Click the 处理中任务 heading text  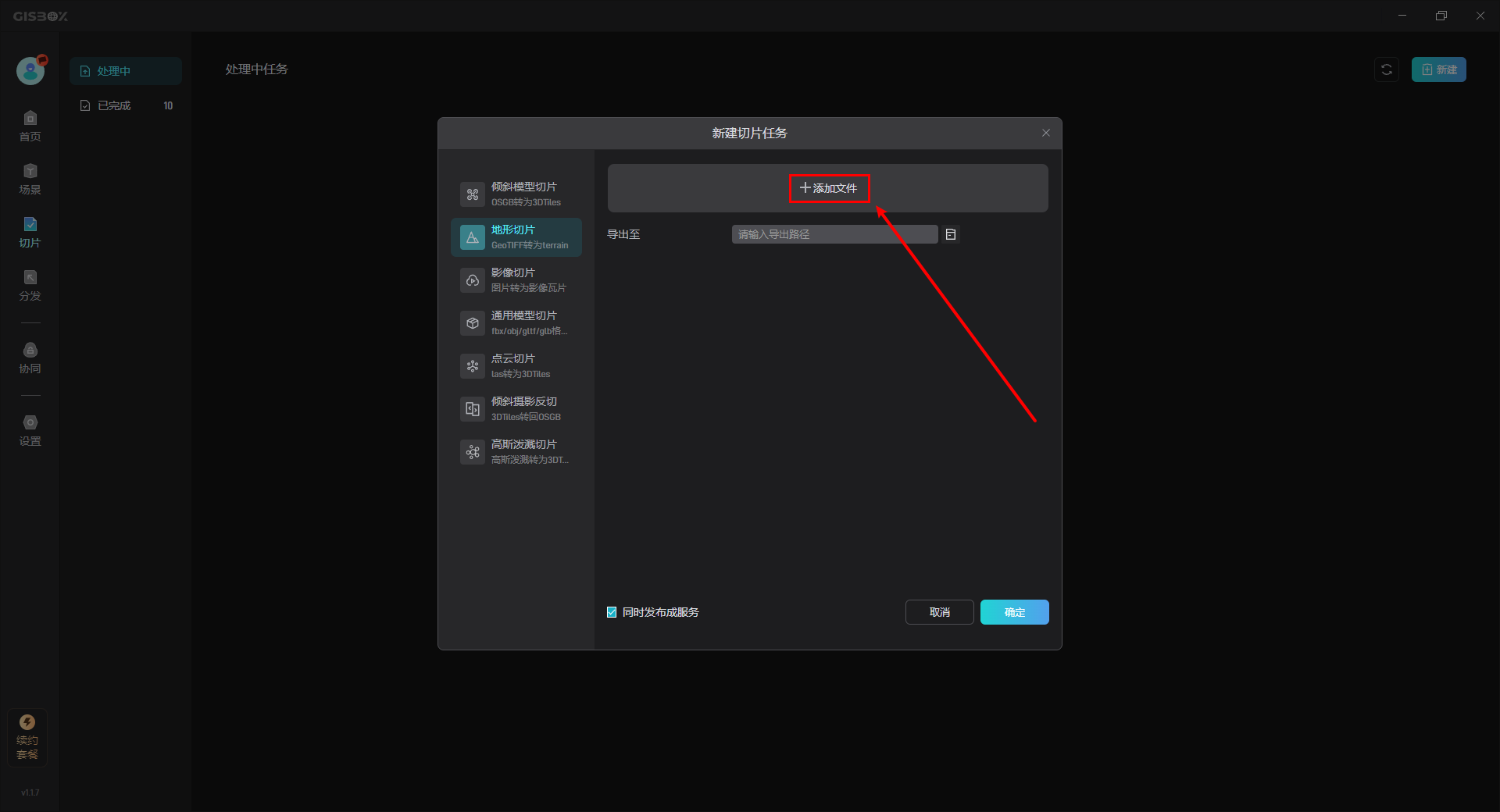click(257, 69)
